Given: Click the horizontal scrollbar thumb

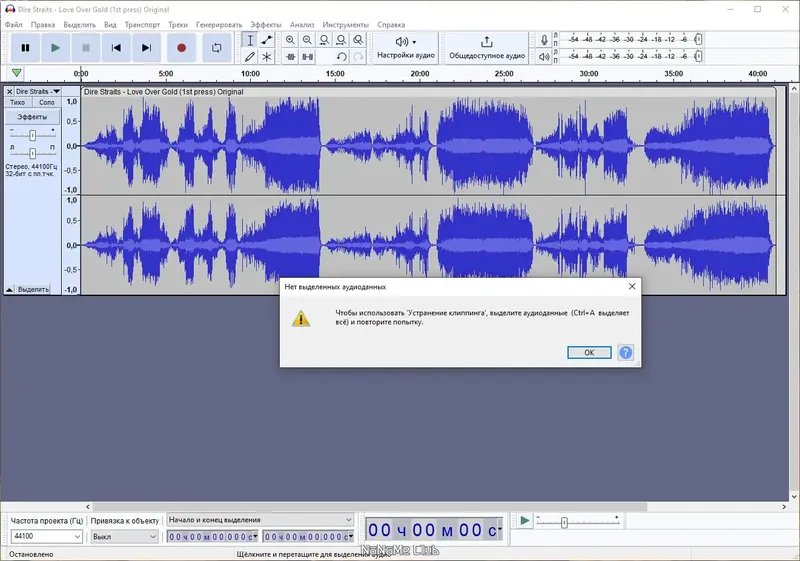Looking at the screenshot, I should [370, 507].
